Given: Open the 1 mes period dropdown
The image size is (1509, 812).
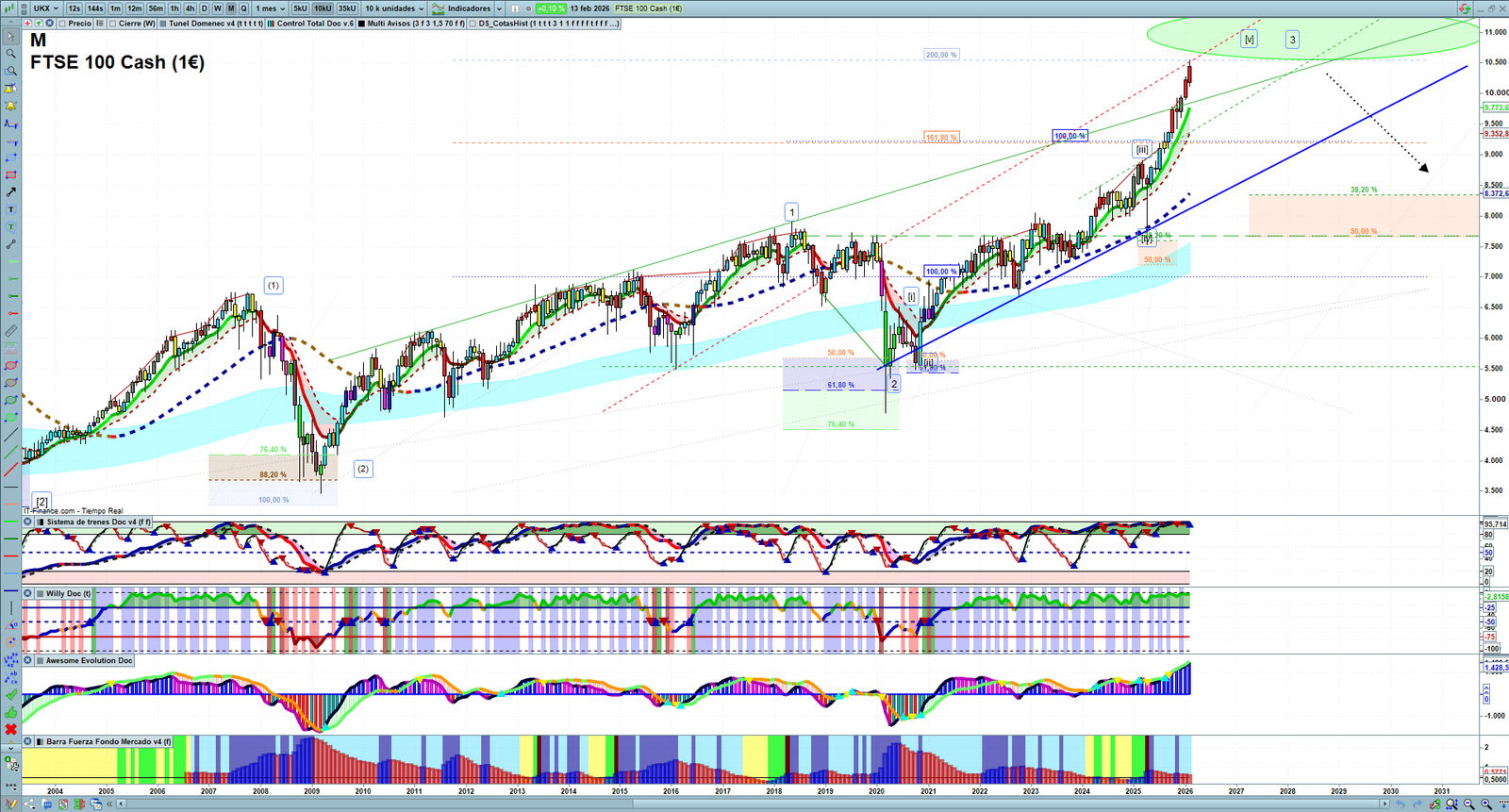Looking at the screenshot, I should pos(271,8).
